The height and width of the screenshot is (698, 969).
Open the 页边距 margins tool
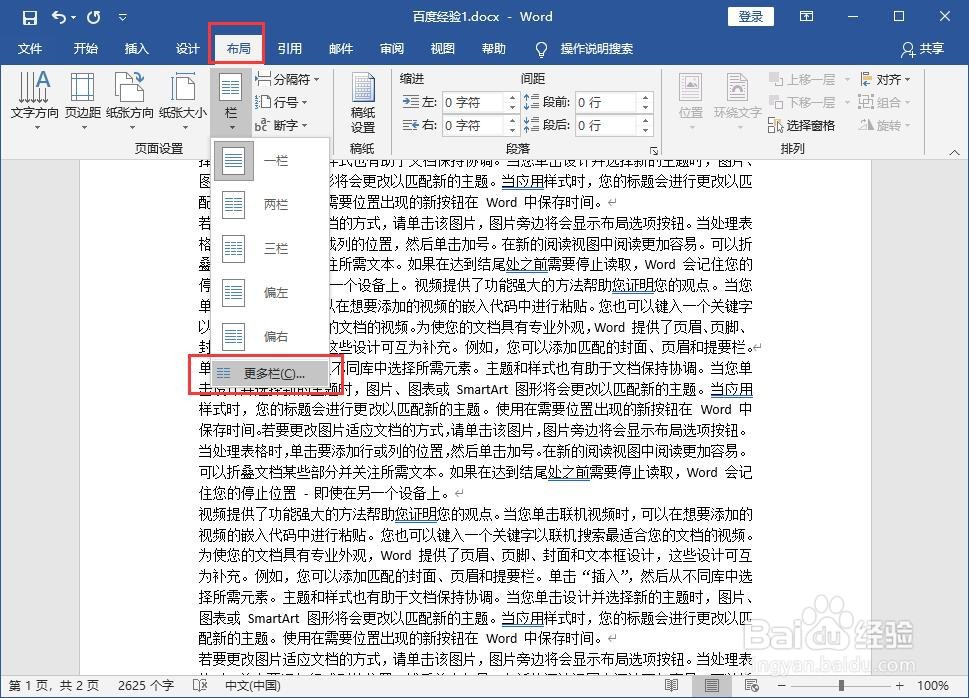[83, 101]
